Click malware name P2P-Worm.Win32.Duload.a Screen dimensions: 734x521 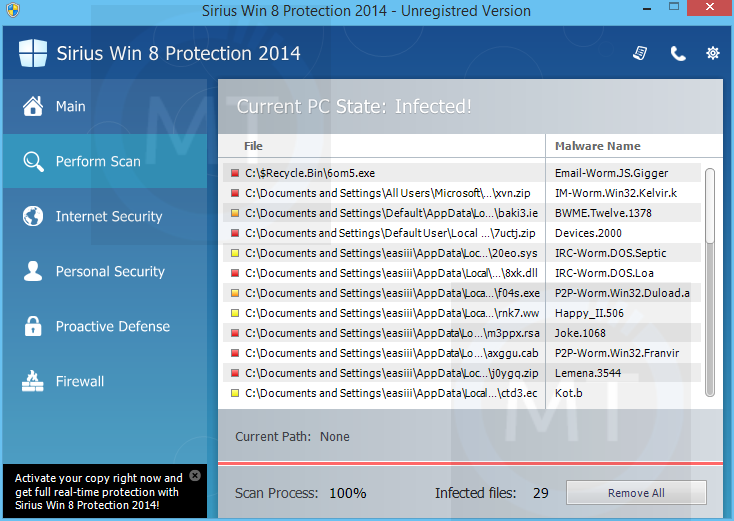click(x=622, y=293)
